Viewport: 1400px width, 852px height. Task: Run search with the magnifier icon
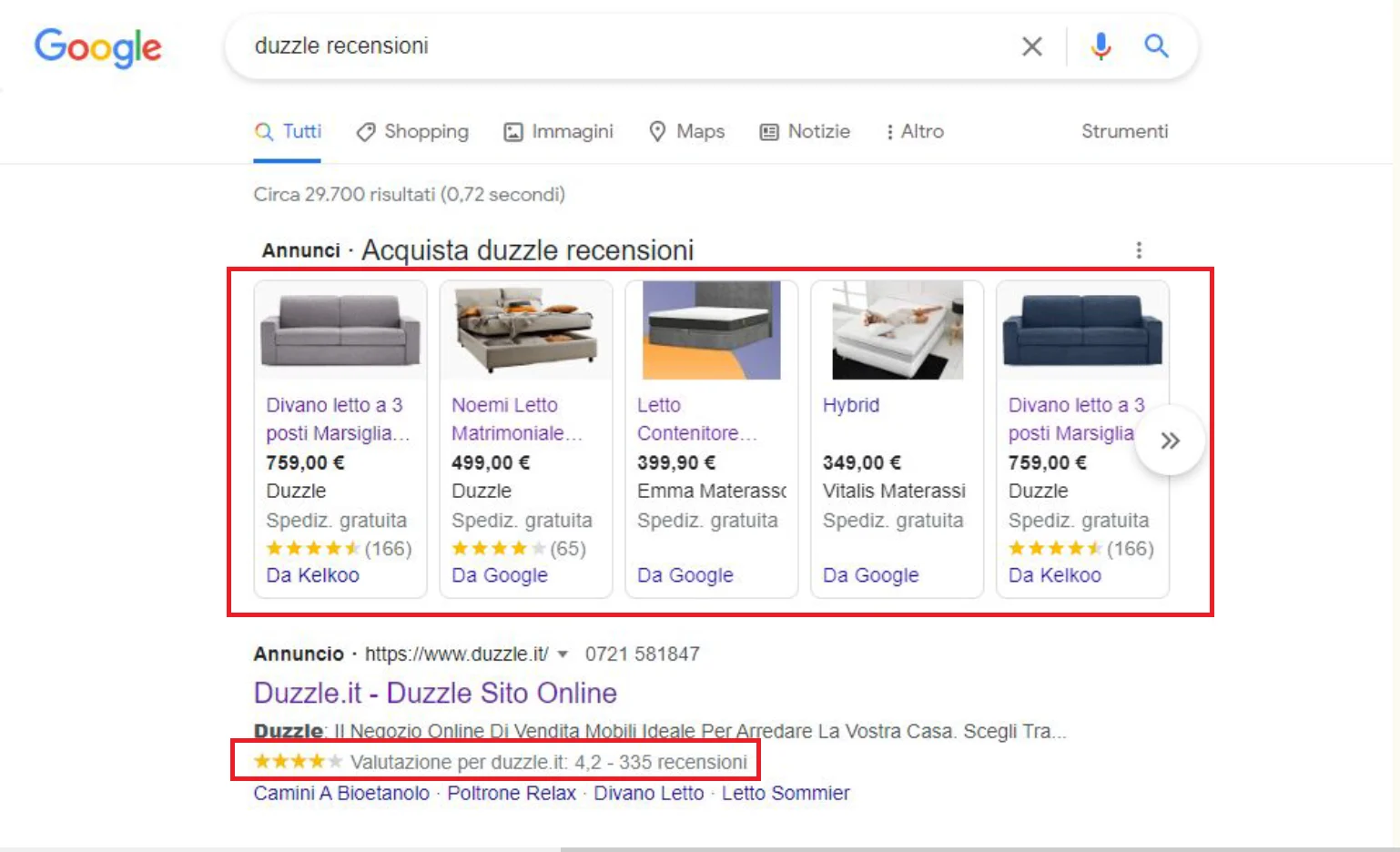[1156, 46]
